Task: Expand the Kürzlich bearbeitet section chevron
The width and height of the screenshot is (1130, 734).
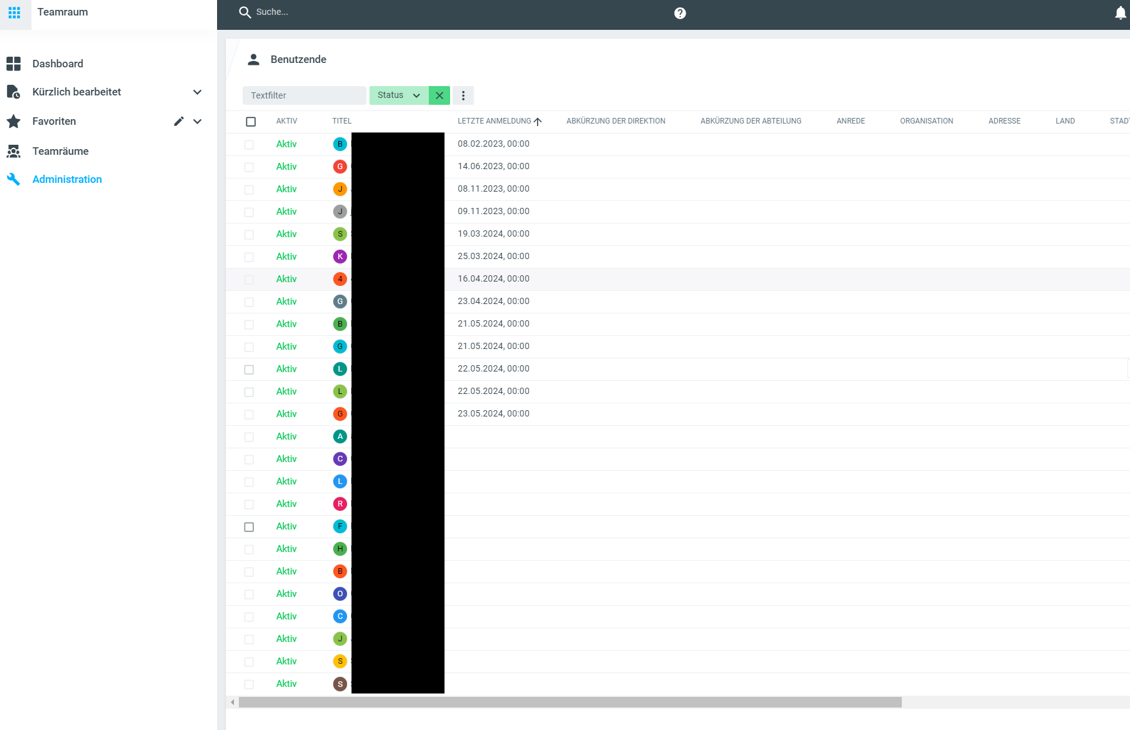Action: point(197,92)
